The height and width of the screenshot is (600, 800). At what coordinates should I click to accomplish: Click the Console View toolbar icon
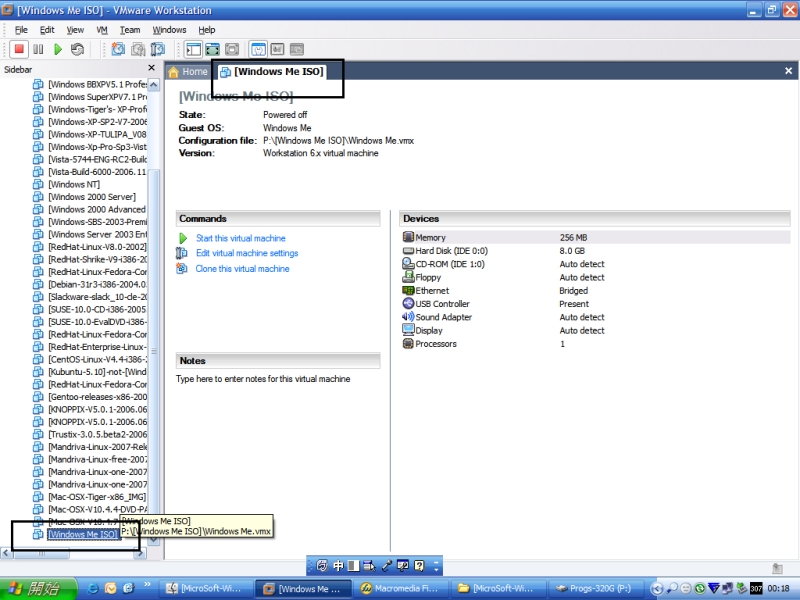[x=296, y=49]
